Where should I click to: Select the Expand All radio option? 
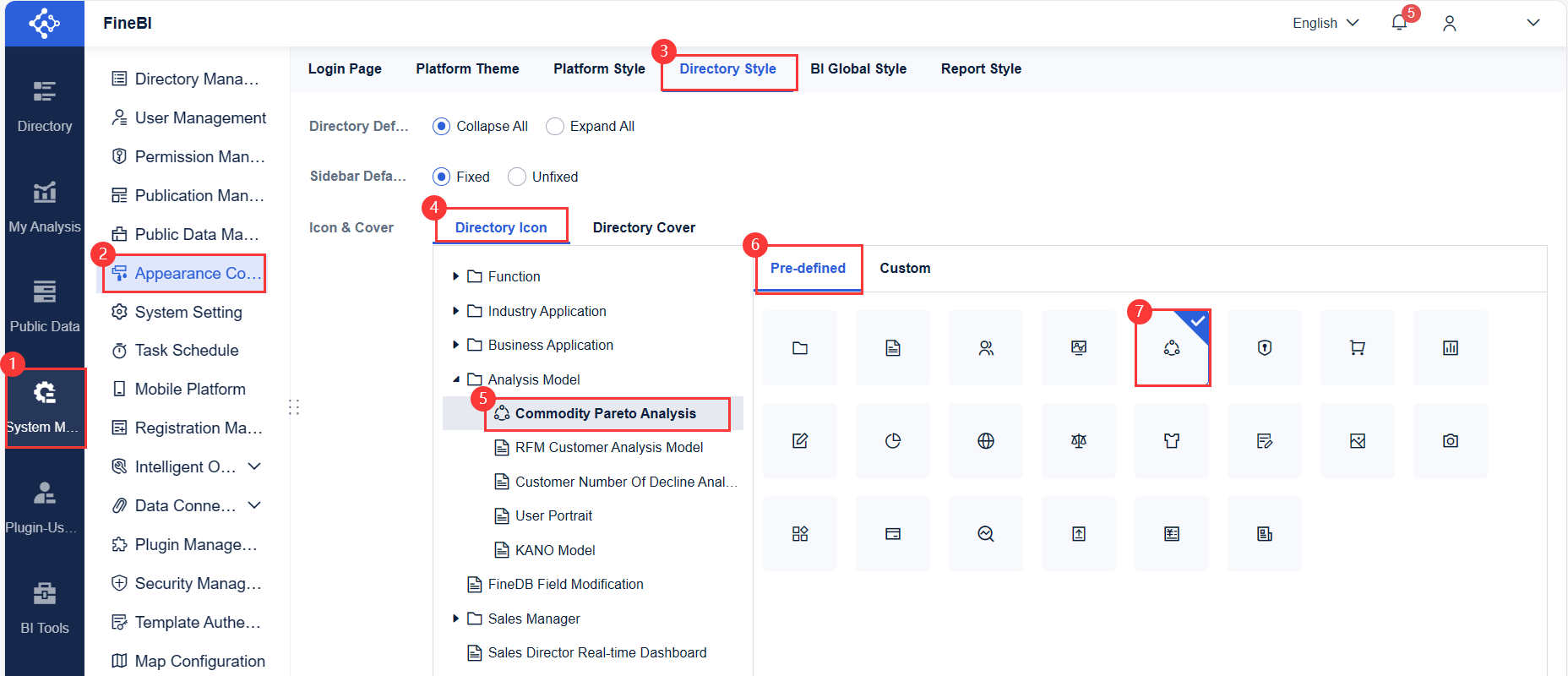[555, 127]
